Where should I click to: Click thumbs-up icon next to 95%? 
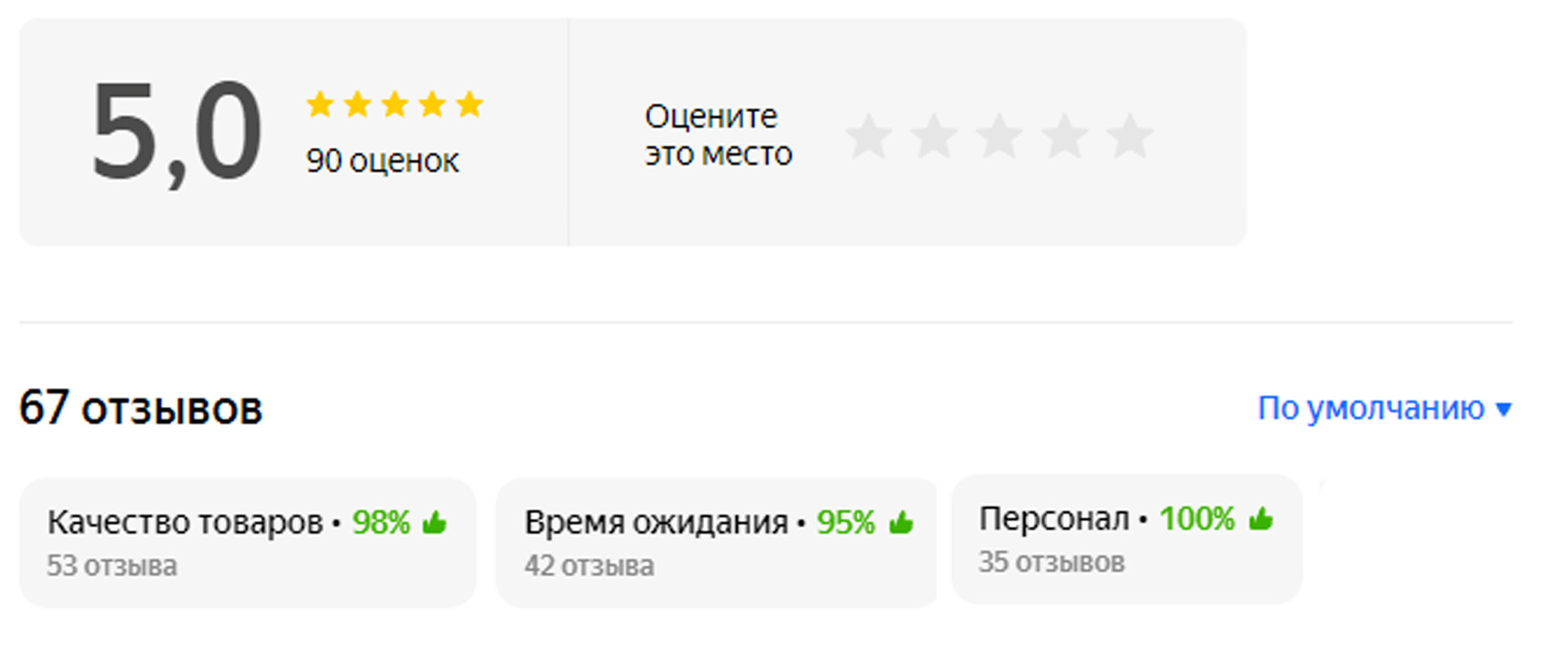pos(901,522)
